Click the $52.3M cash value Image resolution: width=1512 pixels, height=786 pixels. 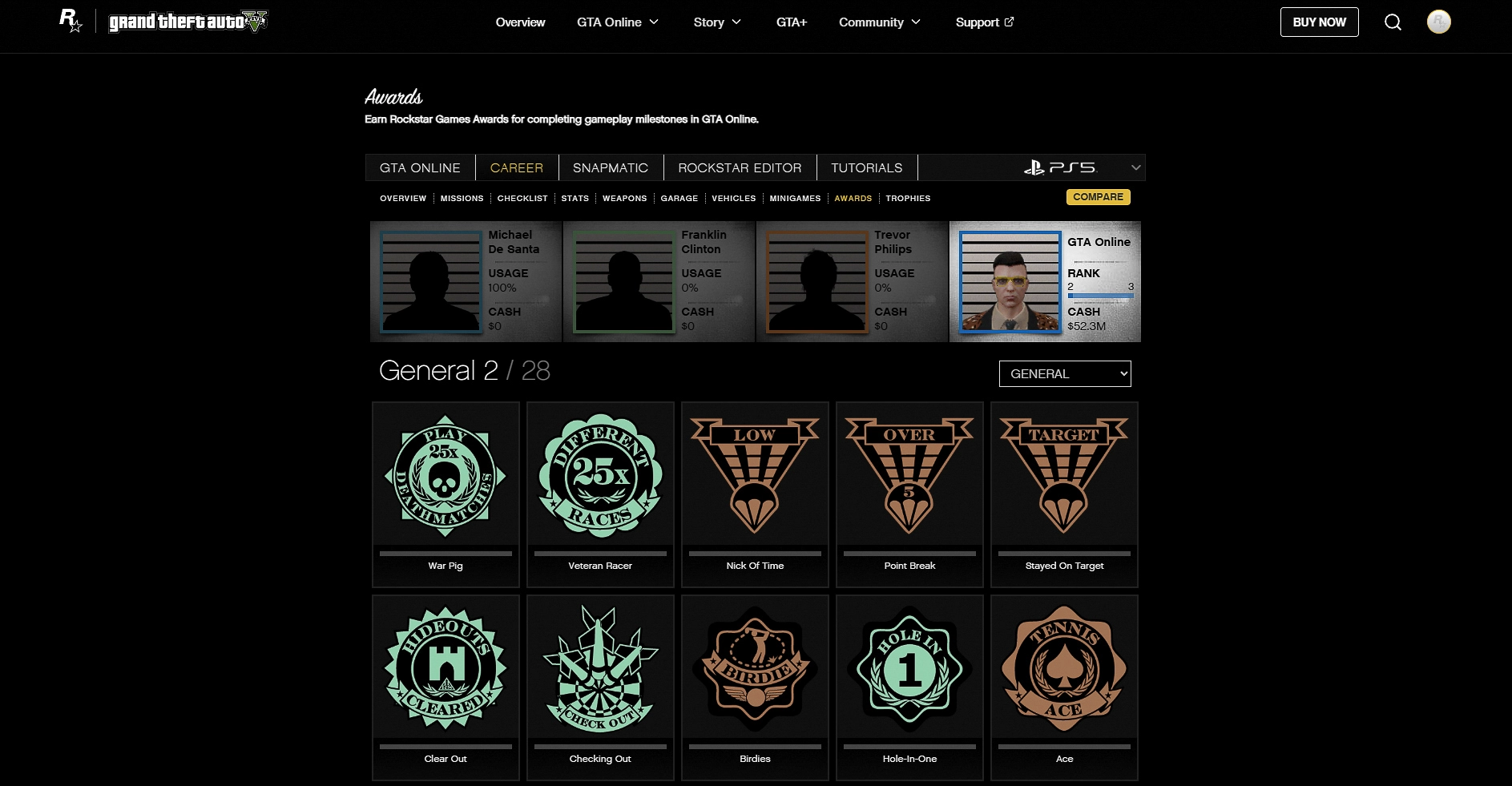click(1087, 326)
